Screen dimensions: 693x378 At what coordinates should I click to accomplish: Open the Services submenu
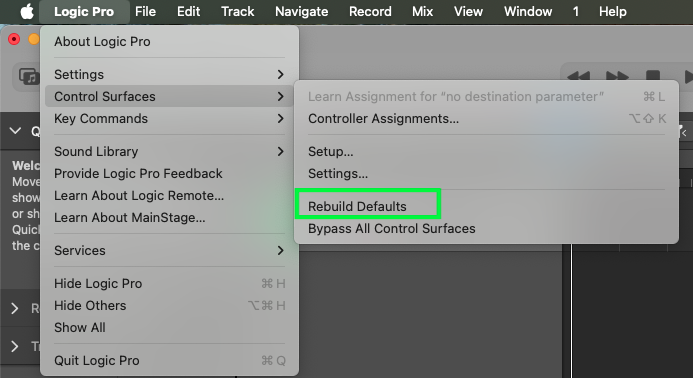[x=169, y=251]
